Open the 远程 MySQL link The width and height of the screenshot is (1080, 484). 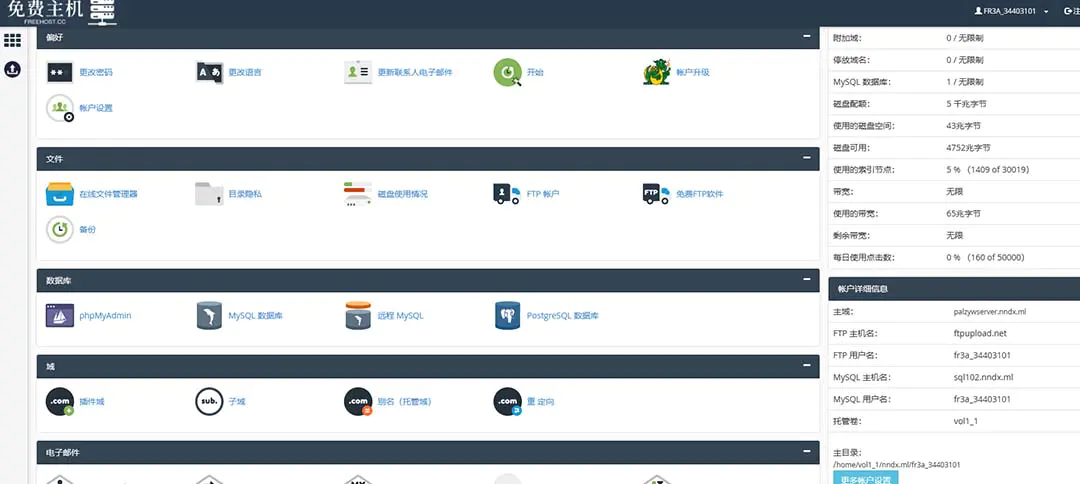(x=400, y=316)
